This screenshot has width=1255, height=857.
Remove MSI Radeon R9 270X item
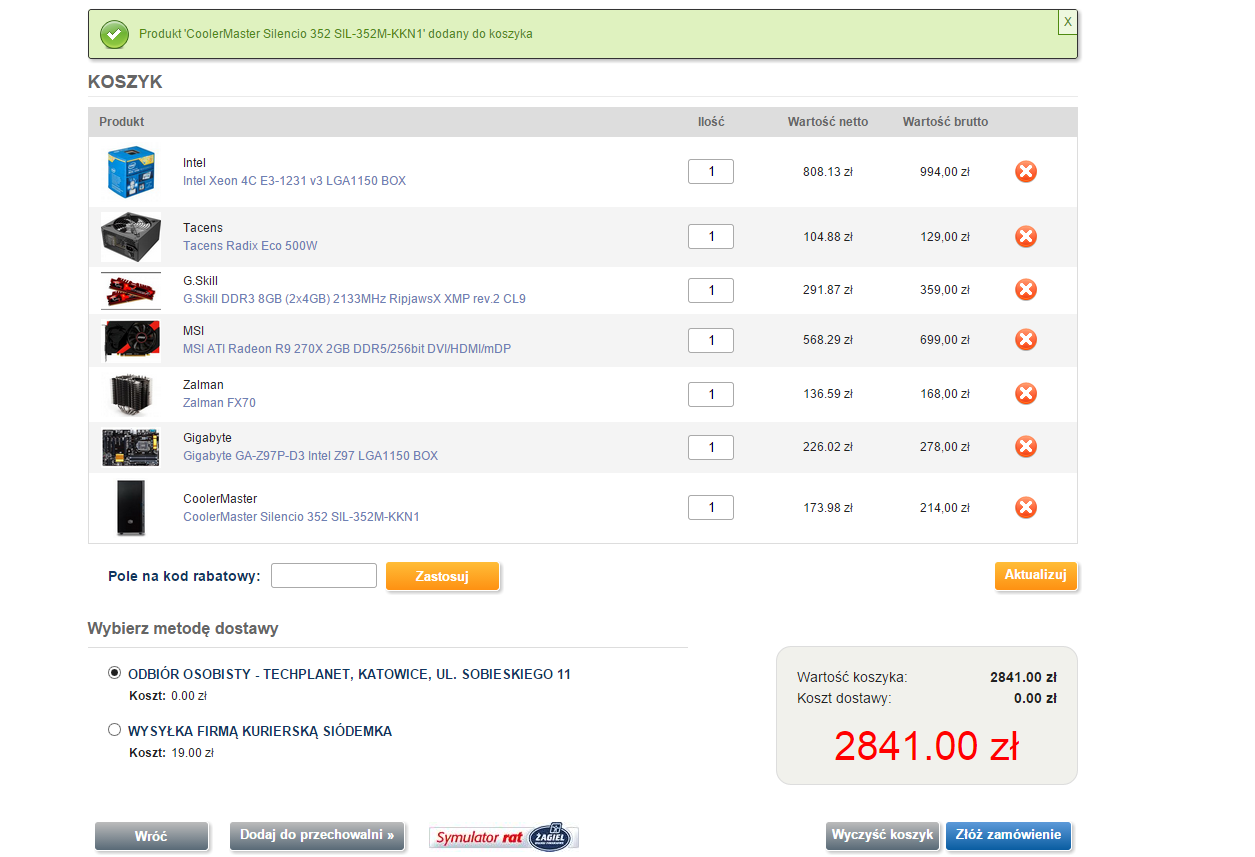point(1026,340)
